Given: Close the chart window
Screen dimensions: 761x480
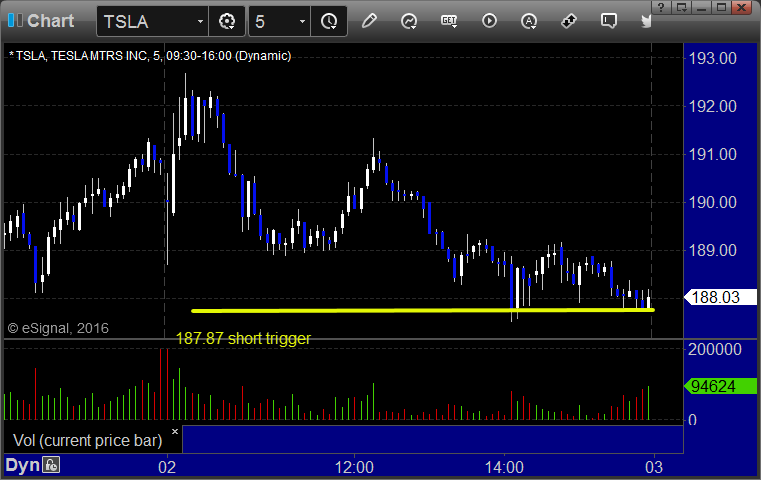Looking at the screenshot, I should point(741,7).
